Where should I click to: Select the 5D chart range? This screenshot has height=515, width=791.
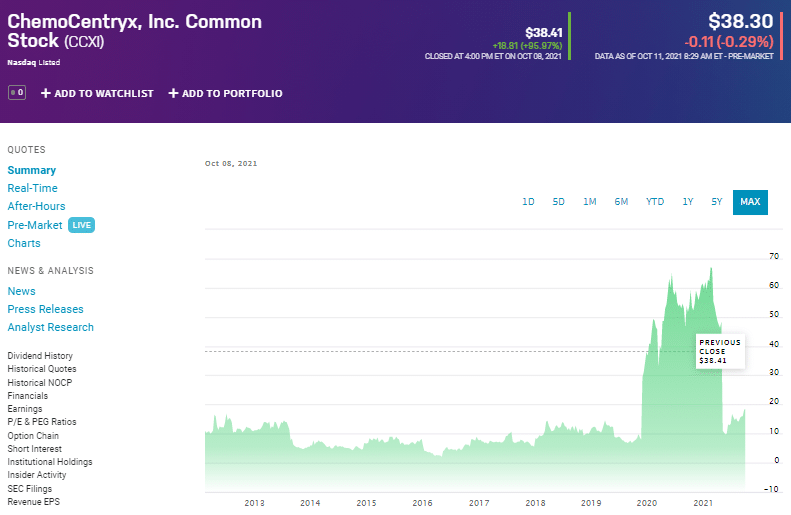click(558, 202)
